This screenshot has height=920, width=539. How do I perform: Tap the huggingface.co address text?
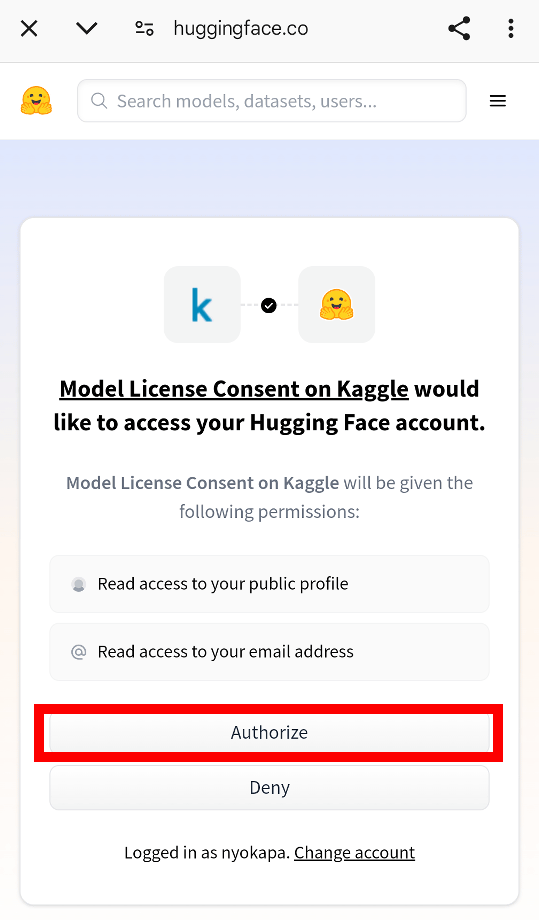pos(240,28)
